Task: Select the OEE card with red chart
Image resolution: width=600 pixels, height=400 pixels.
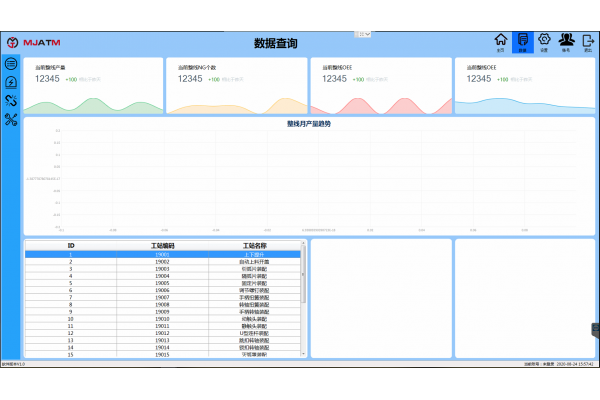Action: pyautogui.click(x=381, y=85)
